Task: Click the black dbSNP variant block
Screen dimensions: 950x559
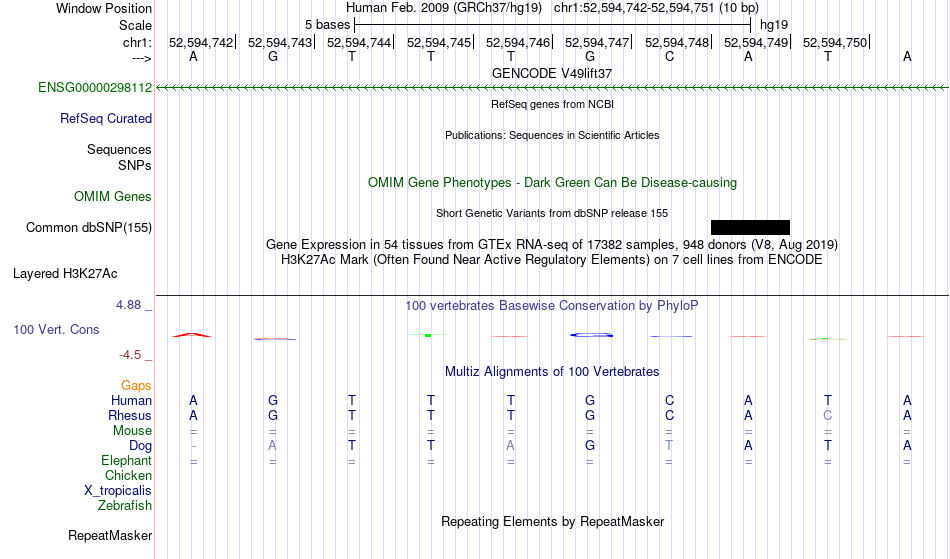Action: [750, 227]
